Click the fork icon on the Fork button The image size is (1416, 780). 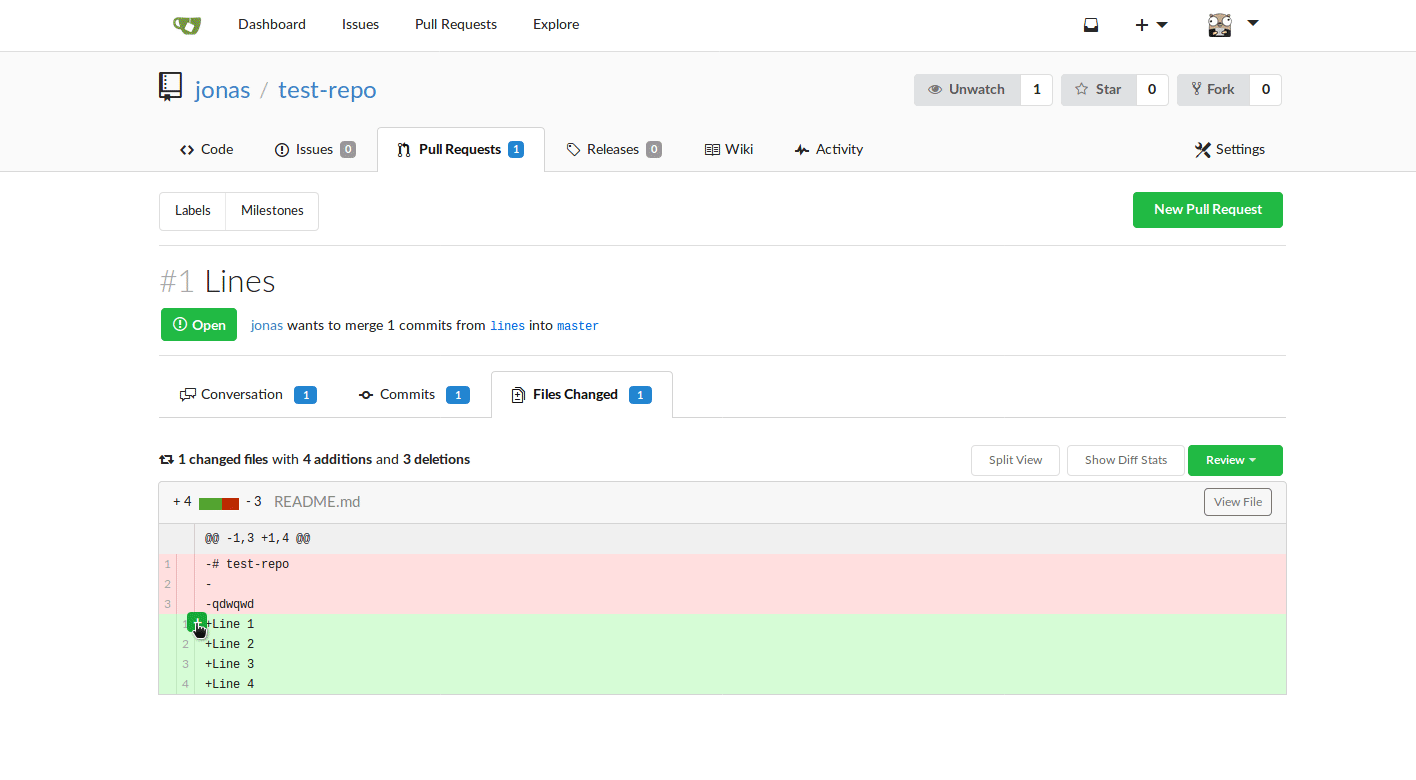coord(1196,89)
